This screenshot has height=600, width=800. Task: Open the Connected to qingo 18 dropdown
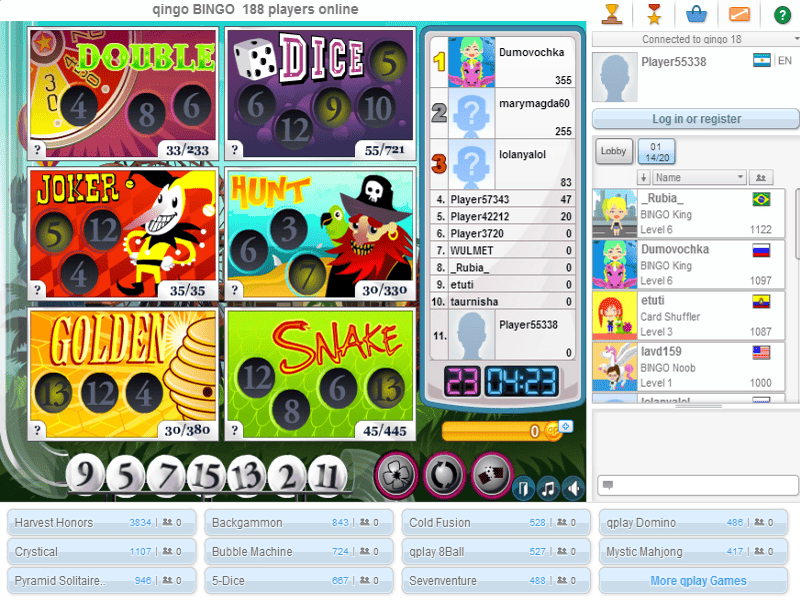coord(696,39)
